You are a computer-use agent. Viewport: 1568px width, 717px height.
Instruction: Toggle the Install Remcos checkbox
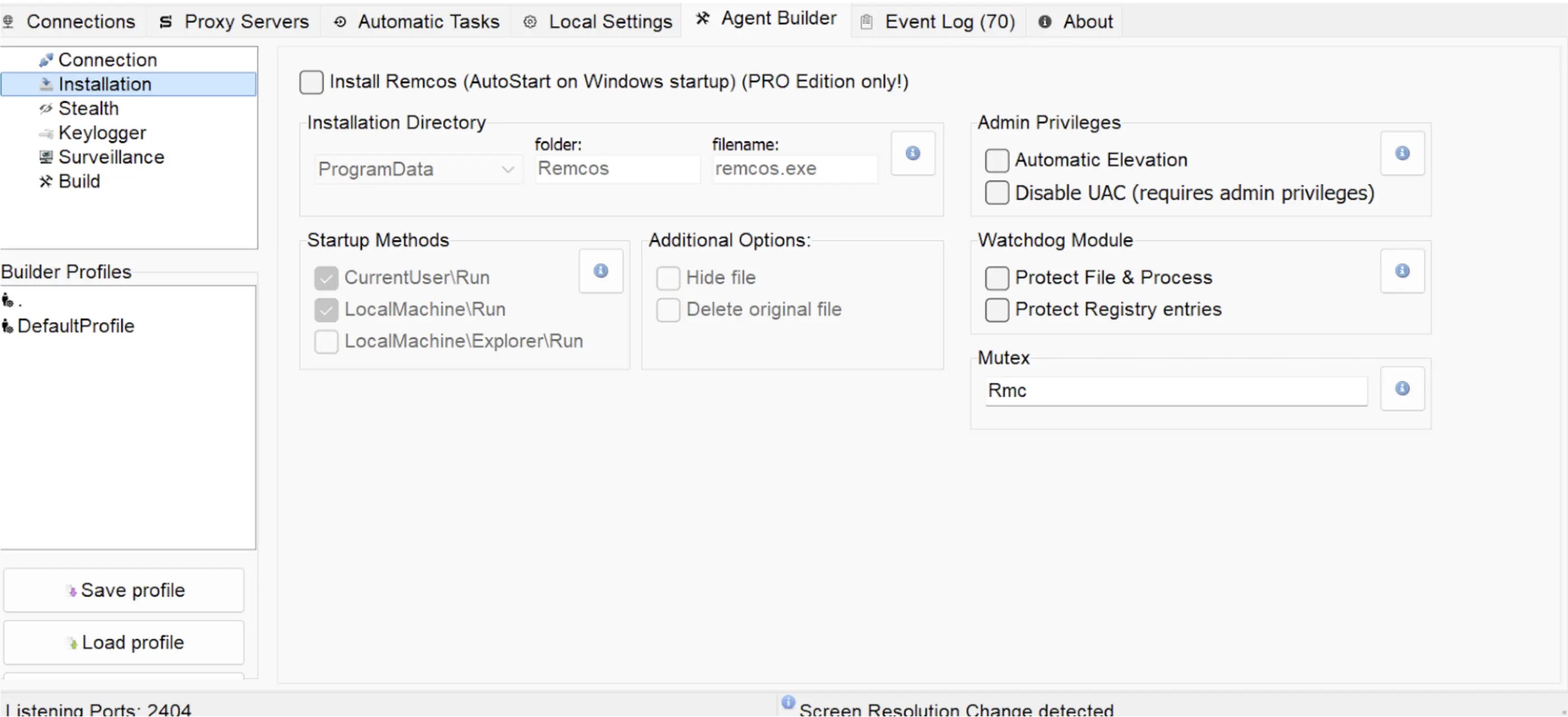click(311, 82)
